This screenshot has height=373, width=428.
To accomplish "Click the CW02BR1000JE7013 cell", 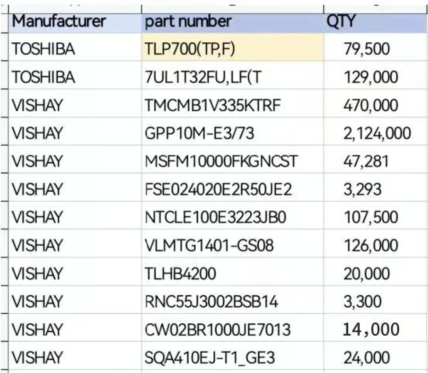I will point(232,328).
